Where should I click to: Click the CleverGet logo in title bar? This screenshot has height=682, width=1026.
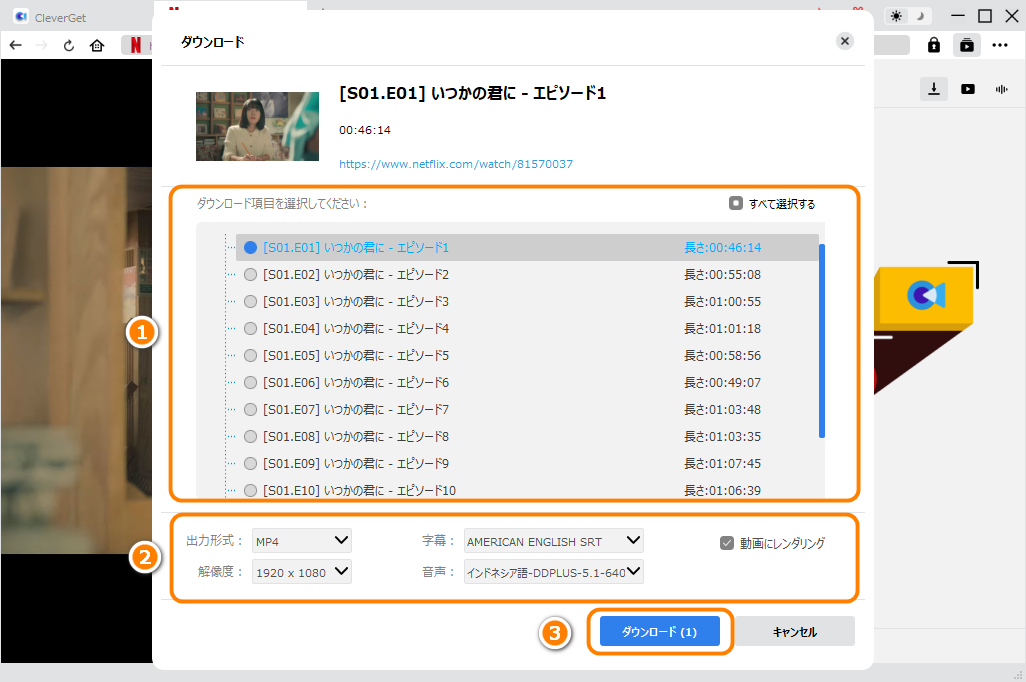pos(21,16)
